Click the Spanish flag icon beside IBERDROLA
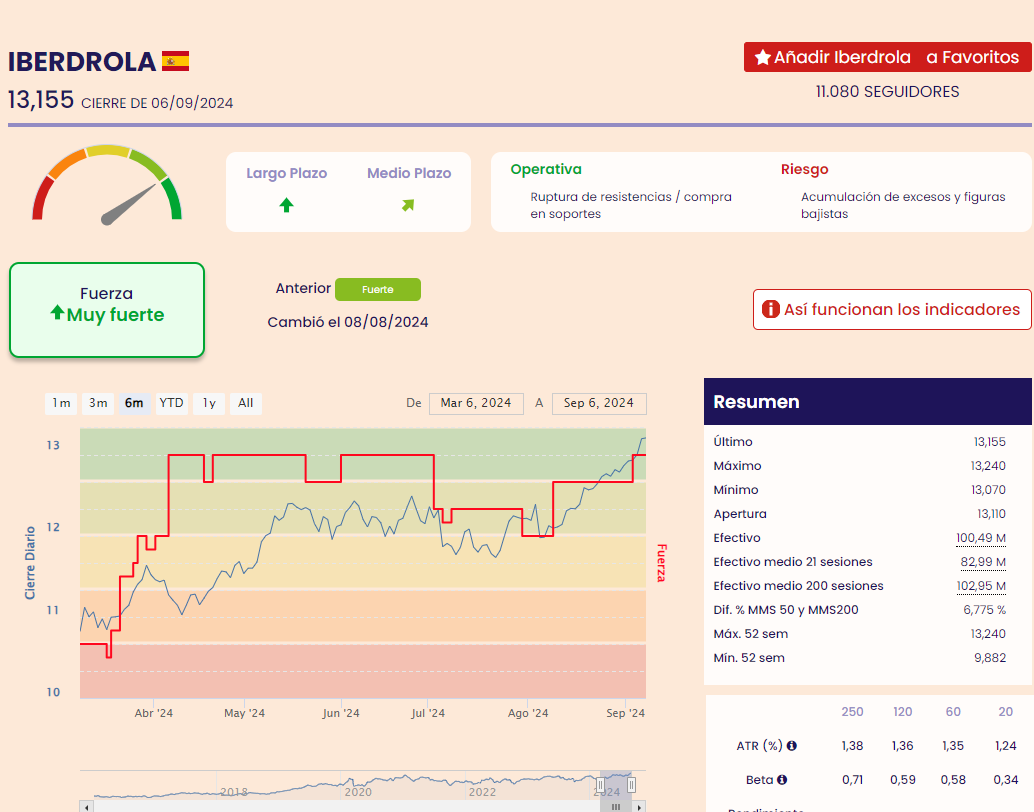1034x812 pixels. pyautogui.click(x=175, y=61)
